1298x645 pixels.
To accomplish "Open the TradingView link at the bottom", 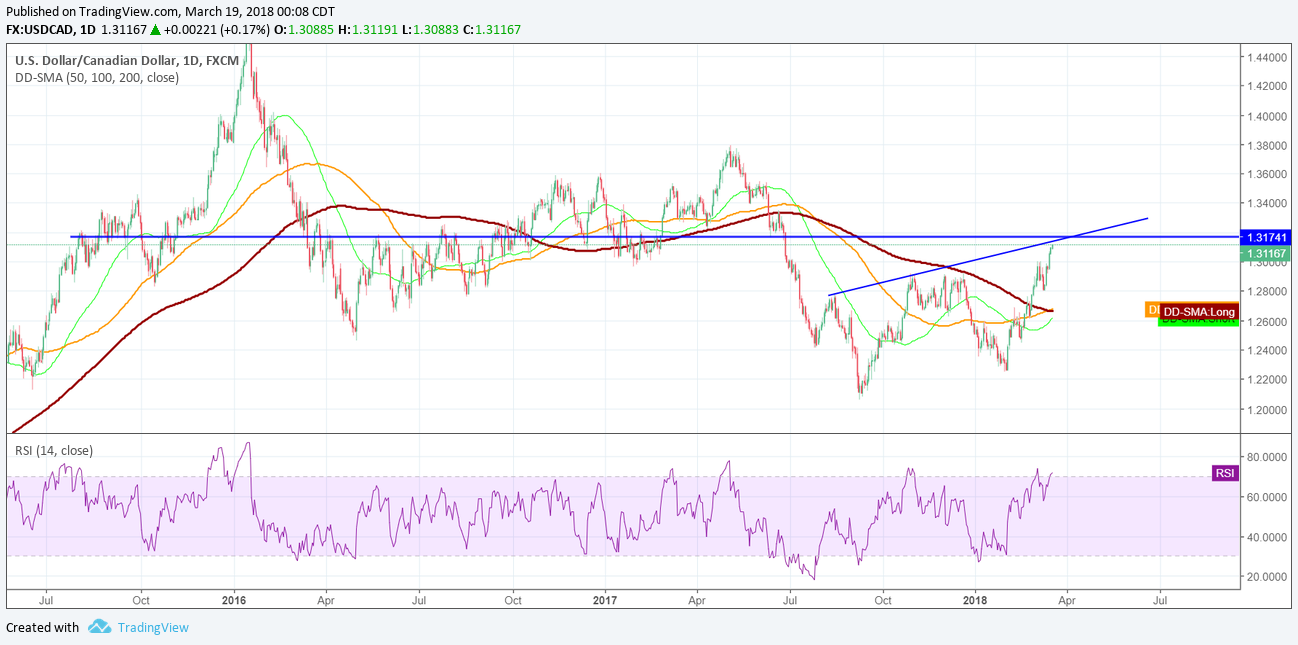I will (x=153, y=627).
